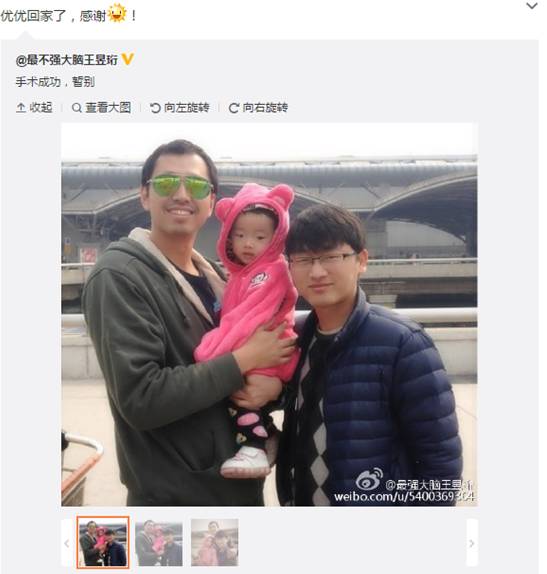Rotate the image right with 向右旋转
The height and width of the screenshot is (574, 547).
coord(265,108)
